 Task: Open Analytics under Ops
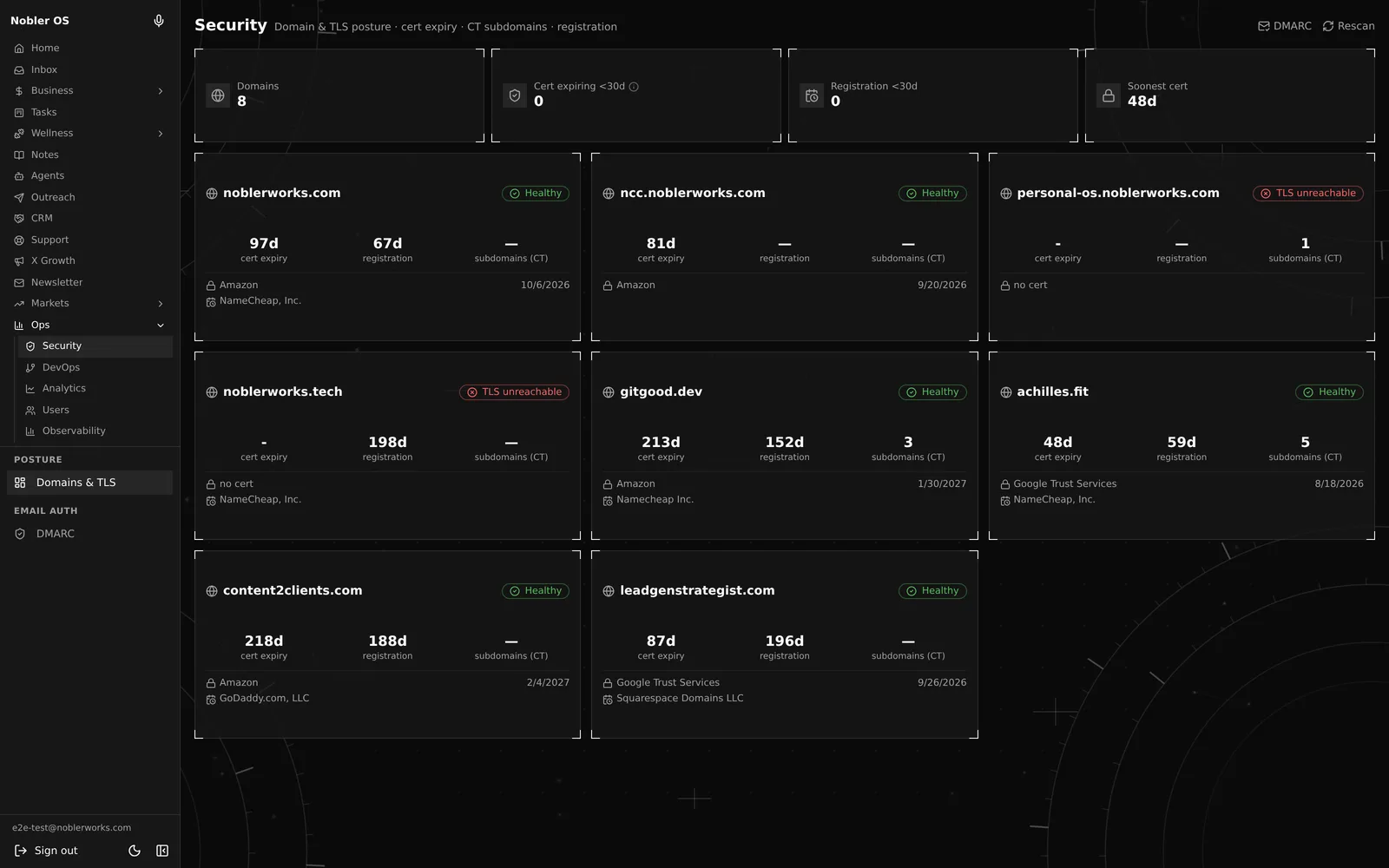[x=95, y=388]
